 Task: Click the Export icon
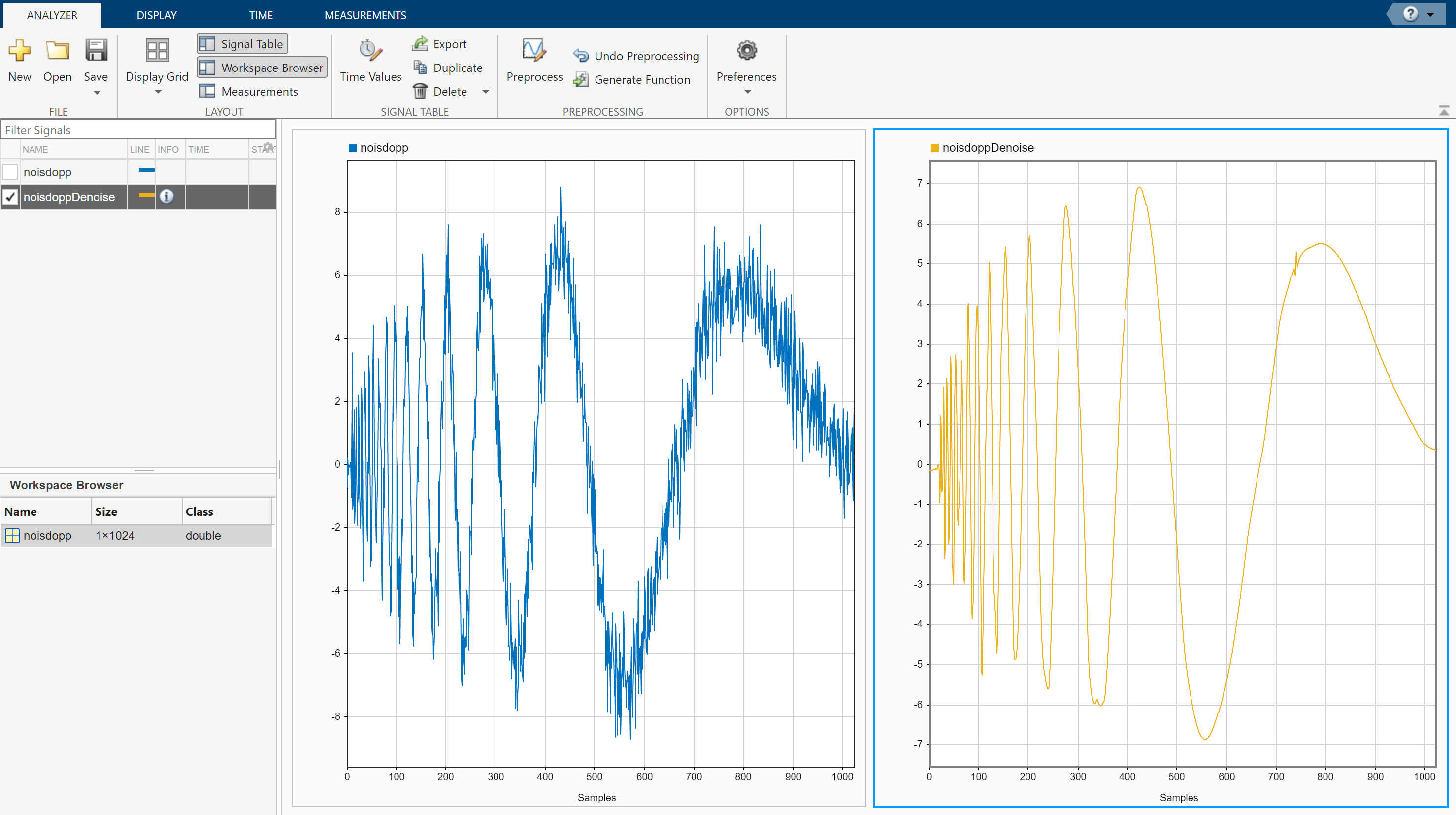[420, 43]
